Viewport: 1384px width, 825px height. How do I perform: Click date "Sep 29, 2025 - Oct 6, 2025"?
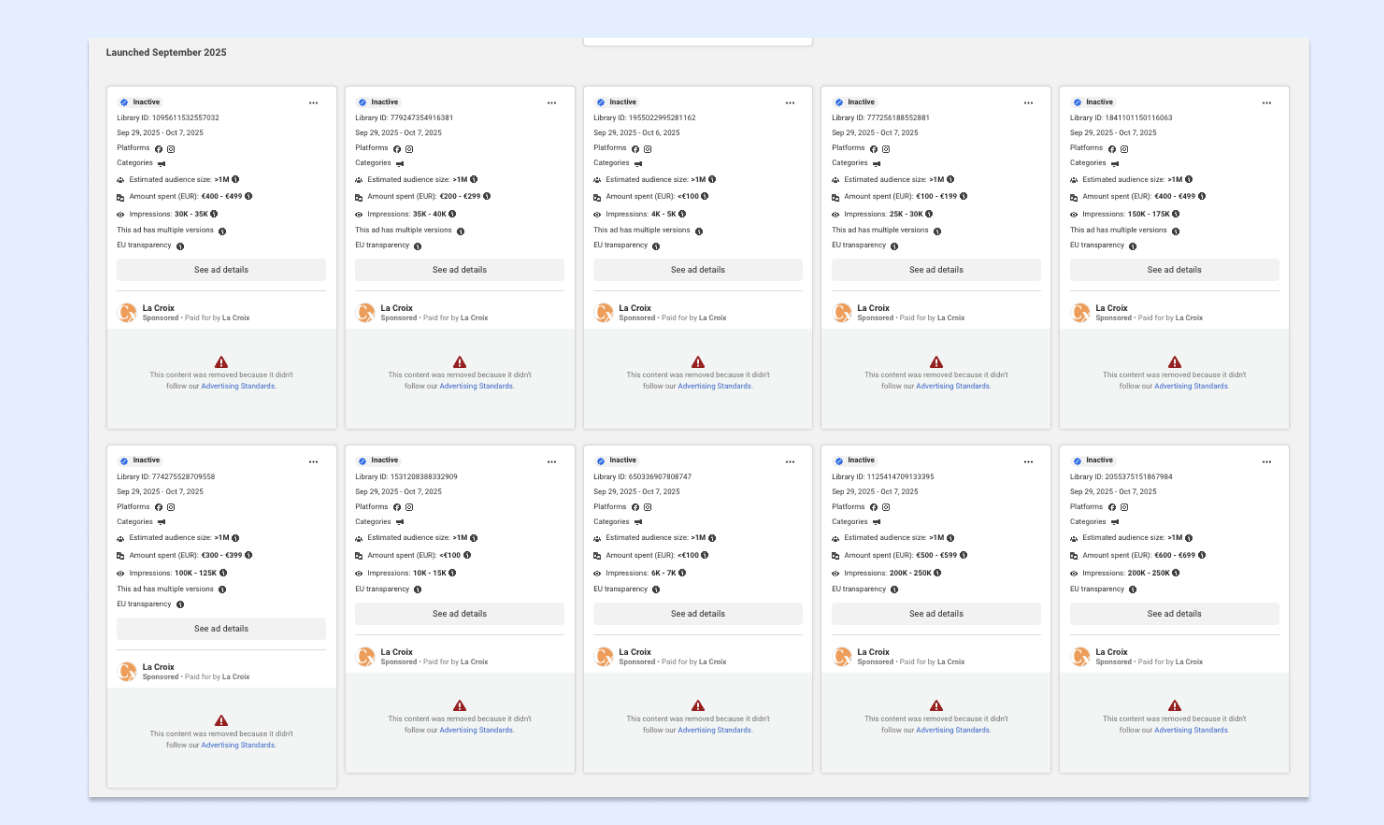pos(636,133)
